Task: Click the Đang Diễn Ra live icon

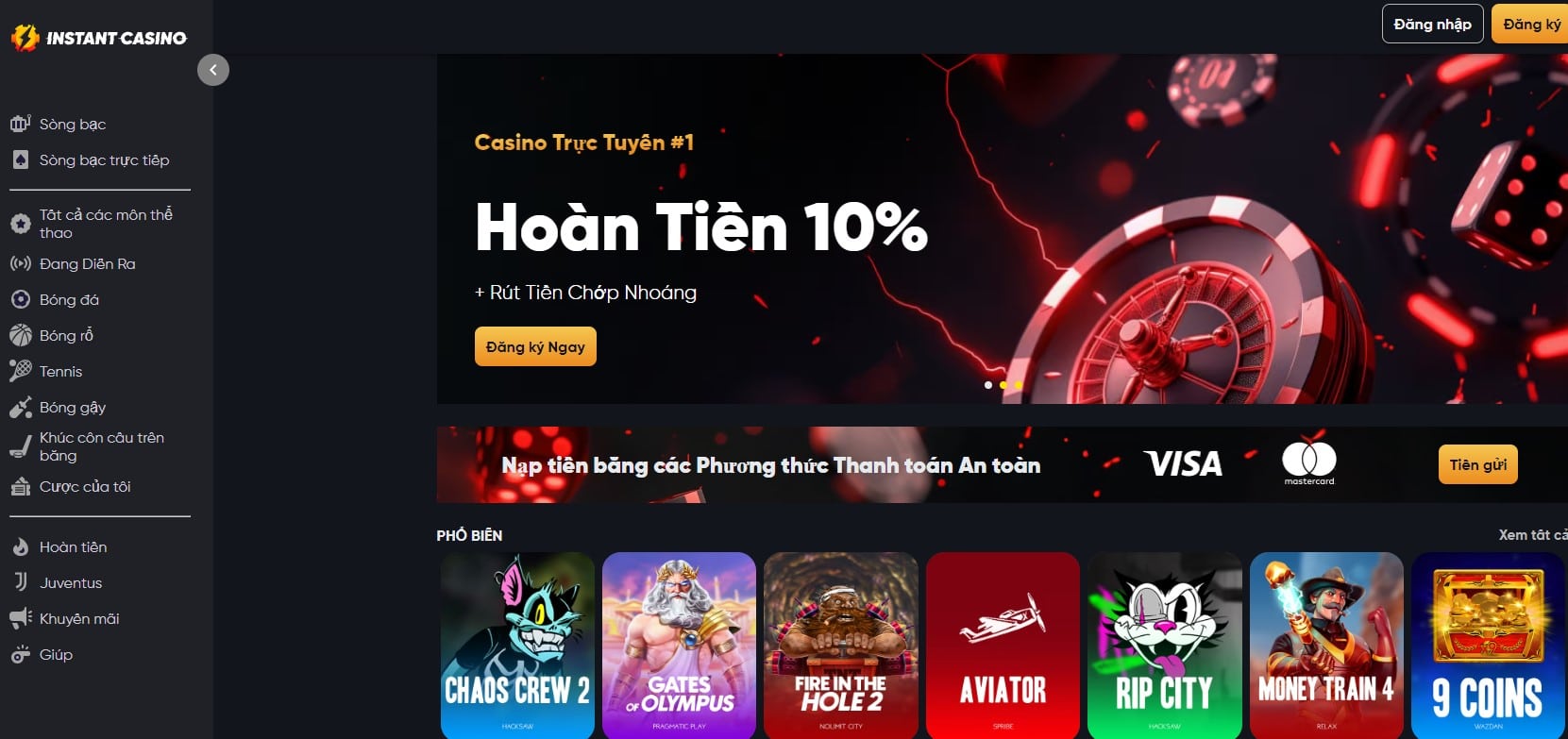Action: coord(20,263)
